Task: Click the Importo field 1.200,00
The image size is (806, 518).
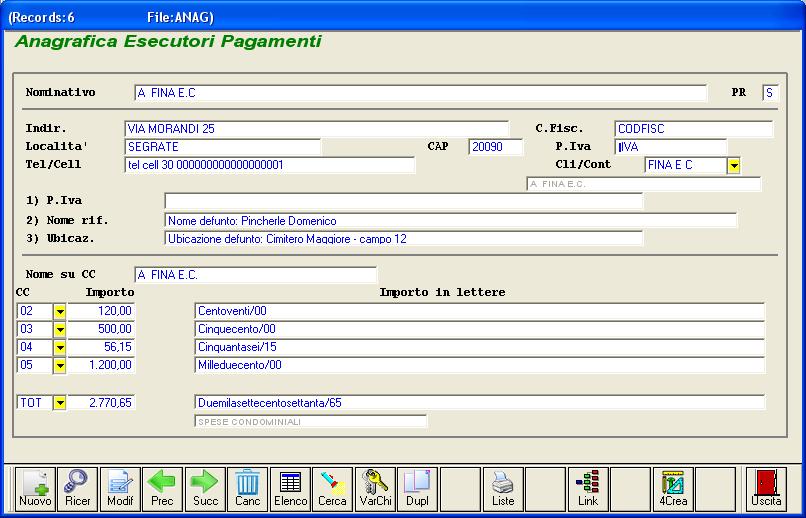Action: click(101, 365)
